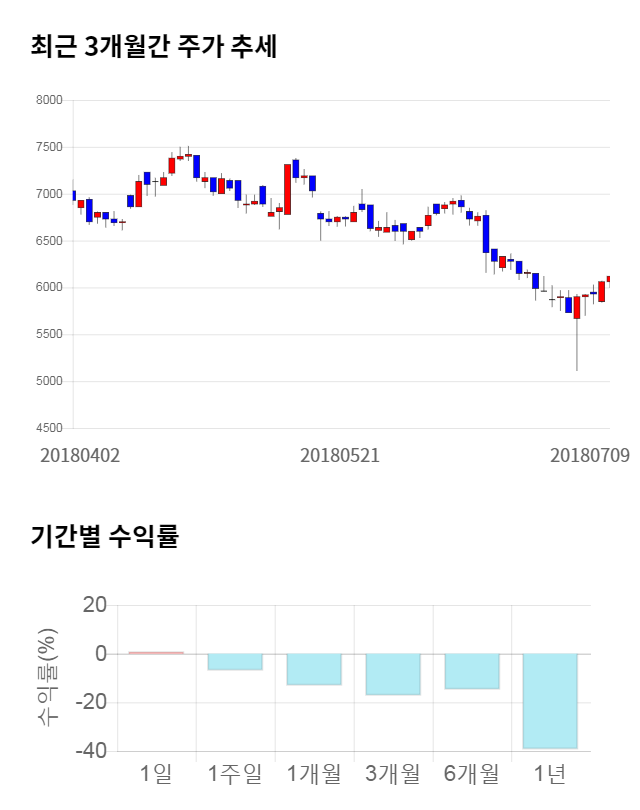Click the 3개월 x-axis category label

393,773
